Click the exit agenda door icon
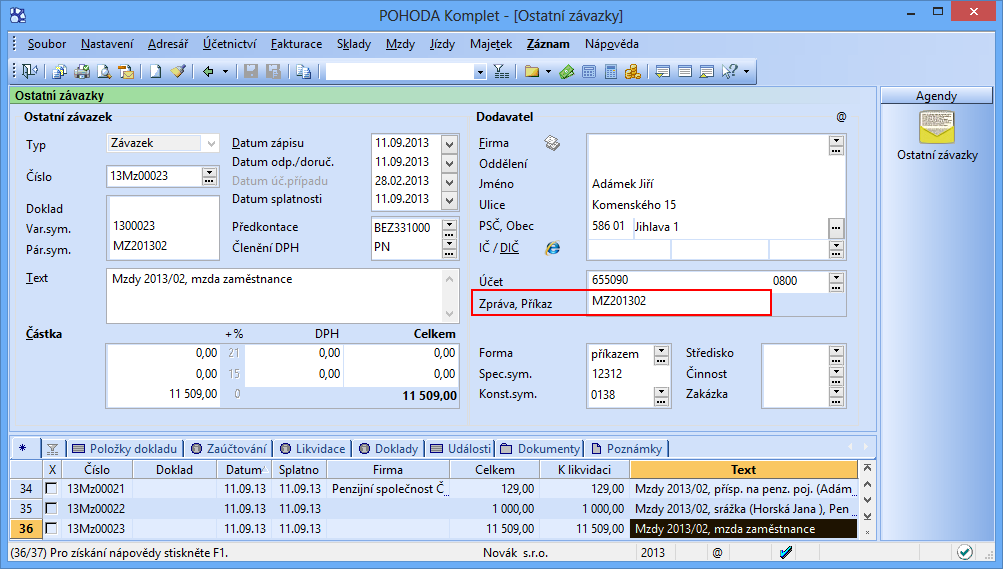This screenshot has width=1003, height=569. 29,72
